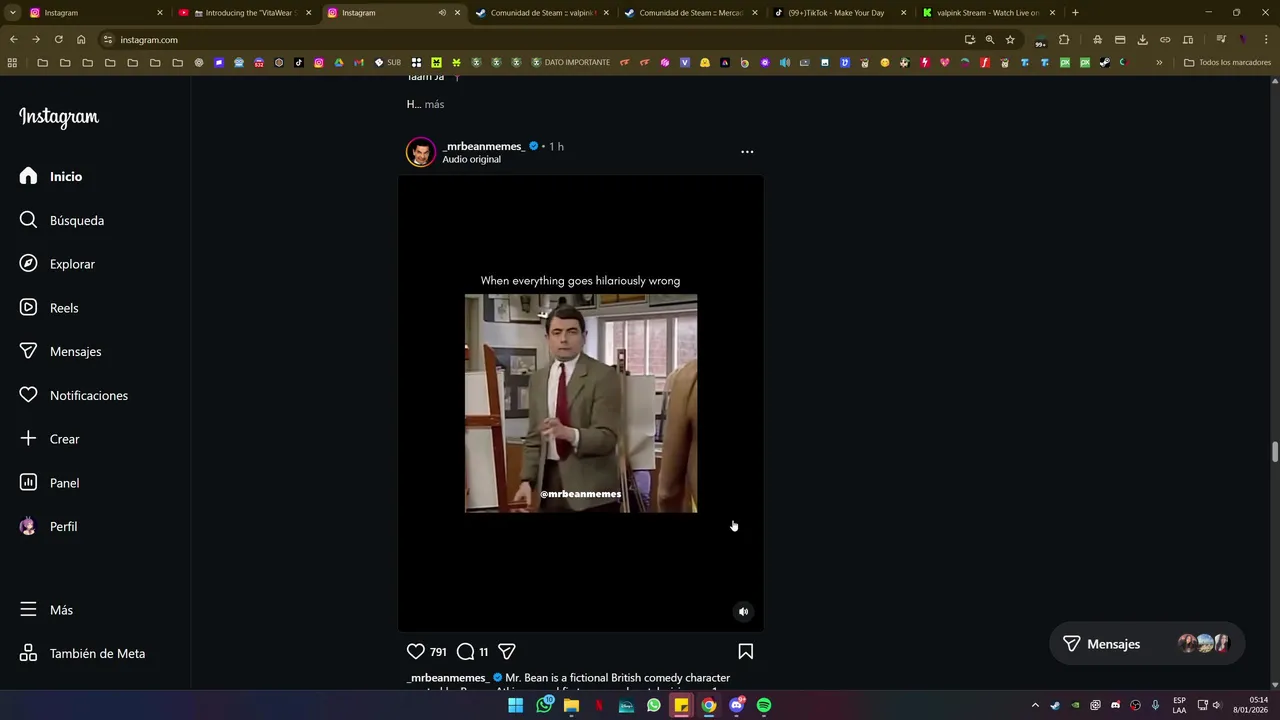The height and width of the screenshot is (720, 1280).
Task: Show hidden system tray icons
Action: tap(1035, 705)
